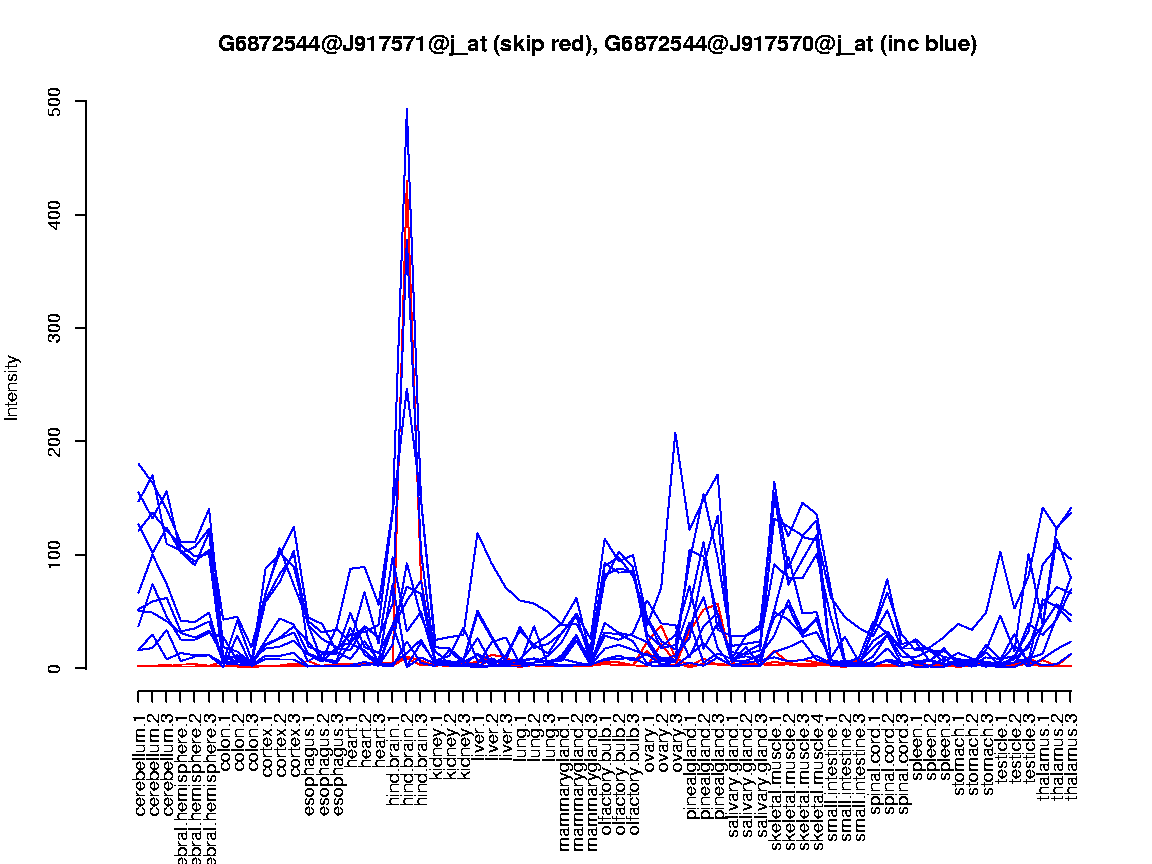The height and width of the screenshot is (864, 1152).
Task: Click the 100 y-axis tick label
Action: click(x=54, y=554)
